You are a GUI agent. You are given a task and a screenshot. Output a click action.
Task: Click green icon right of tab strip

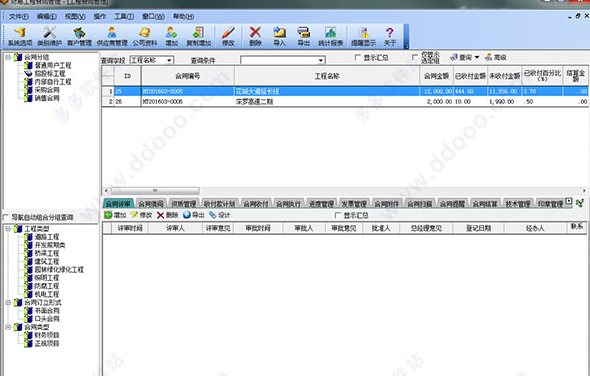coord(579,203)
